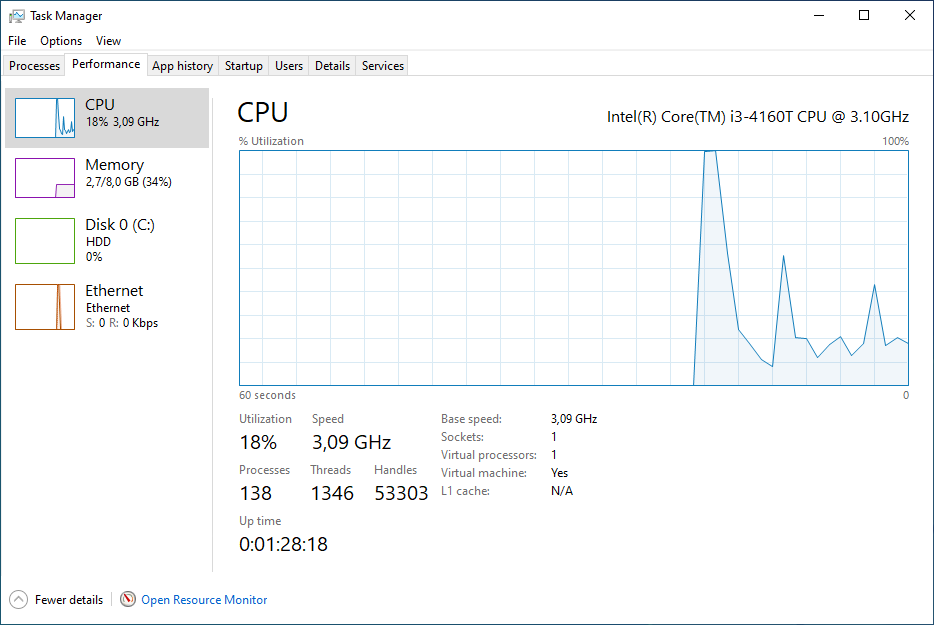The width and height of the screenshot is (934, 625).
Task: Click the red Resource Monitor icon
Action: coord(128,599)
